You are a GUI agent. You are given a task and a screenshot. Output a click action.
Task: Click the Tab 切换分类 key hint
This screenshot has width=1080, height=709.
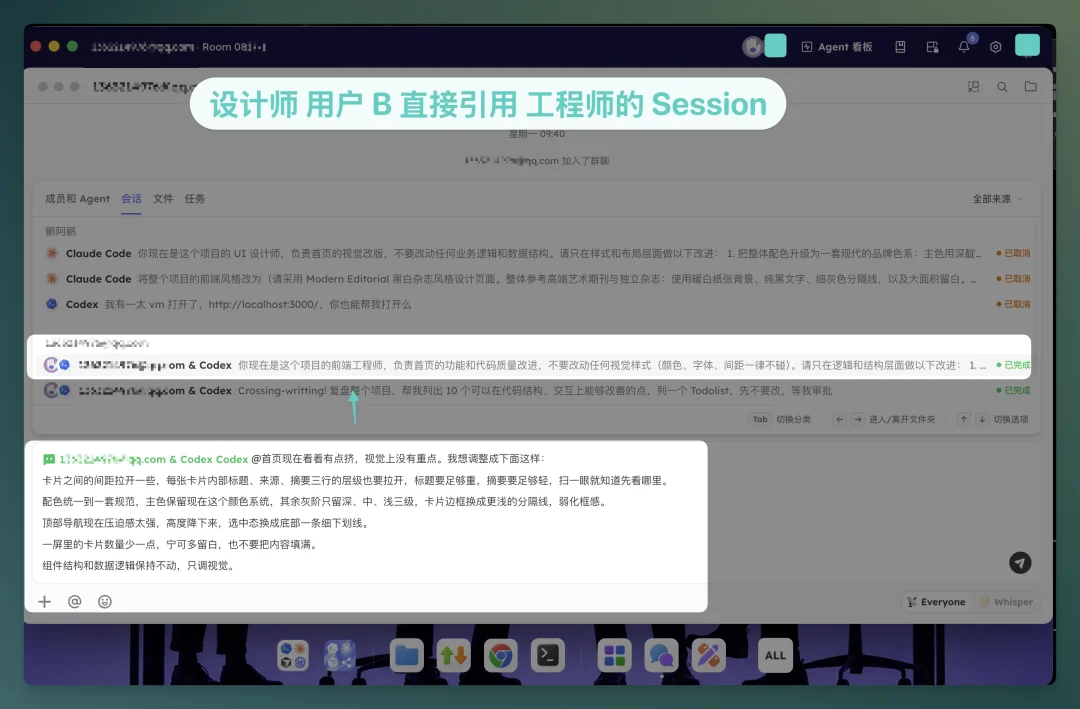[780, 419]
